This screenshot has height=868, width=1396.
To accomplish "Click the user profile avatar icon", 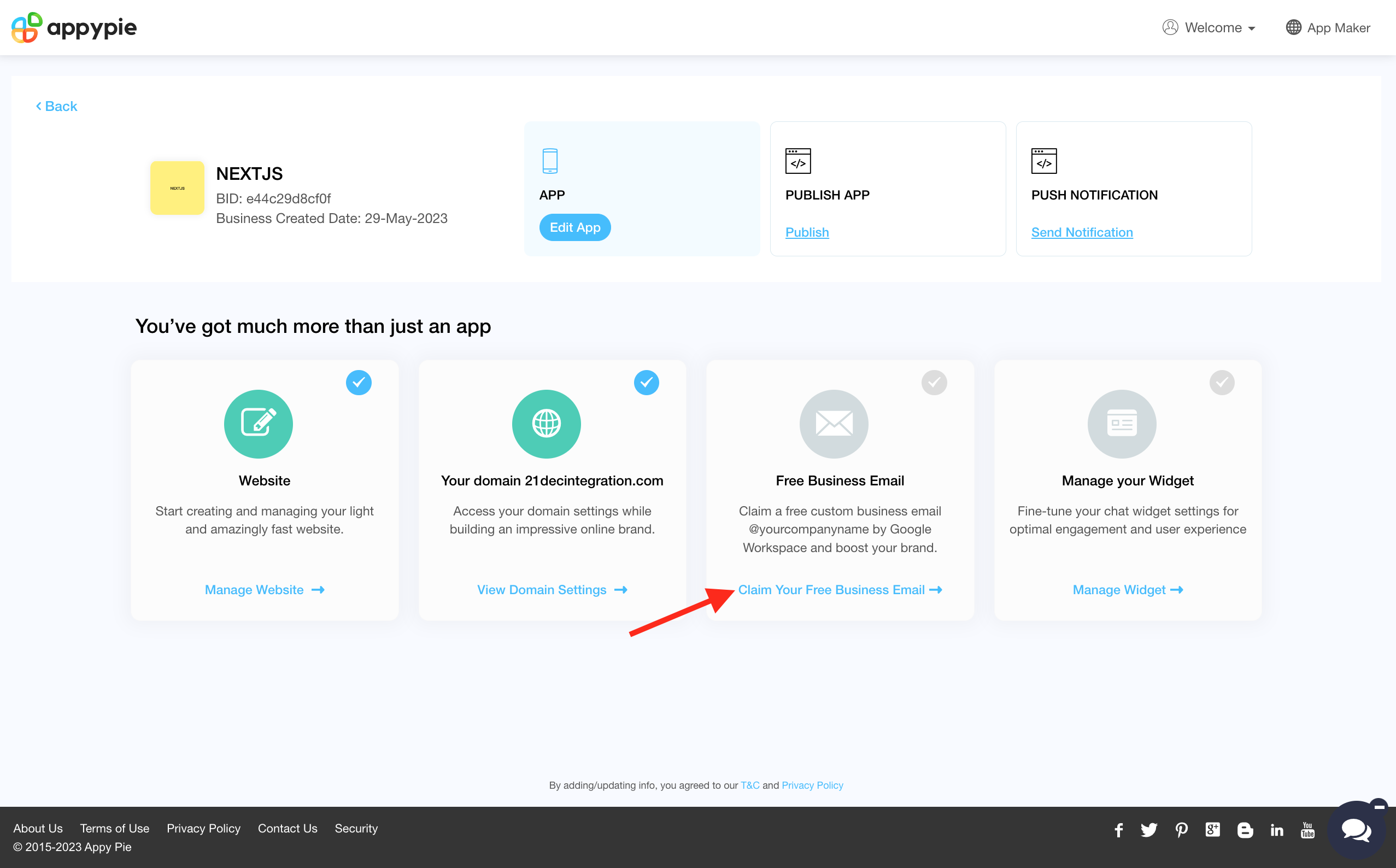I will [x=1170, y=27].
